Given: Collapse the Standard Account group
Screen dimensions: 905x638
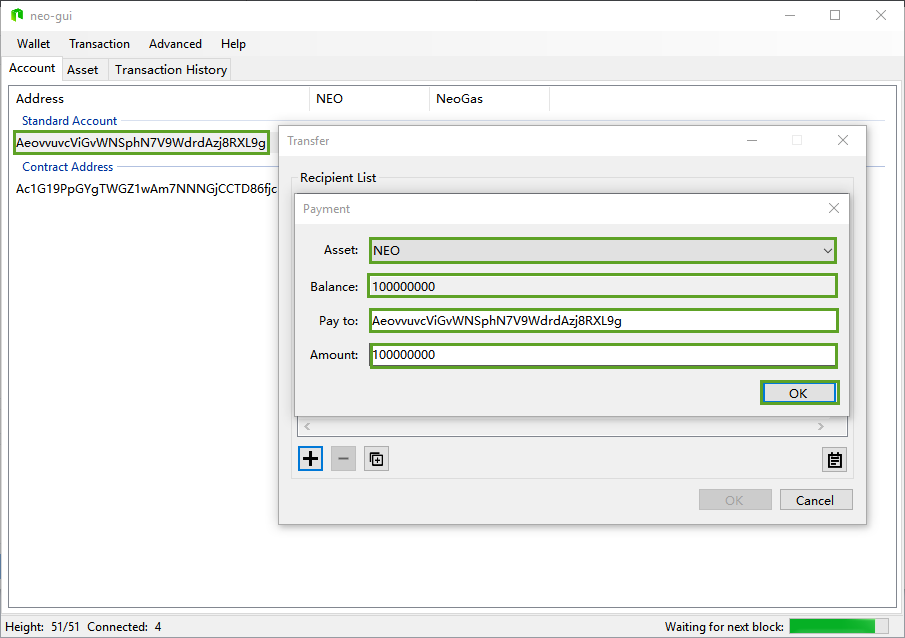Looking at the screenshot, I should (69, 121).
